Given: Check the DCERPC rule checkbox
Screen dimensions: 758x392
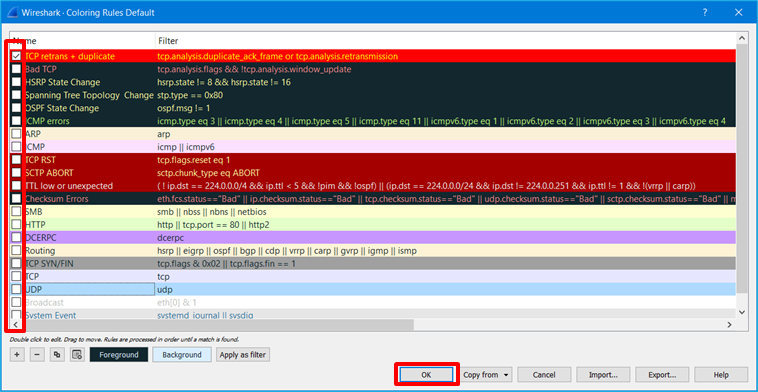Looking at the screenshot, I should pyautogui.click(x=16, y=237).
